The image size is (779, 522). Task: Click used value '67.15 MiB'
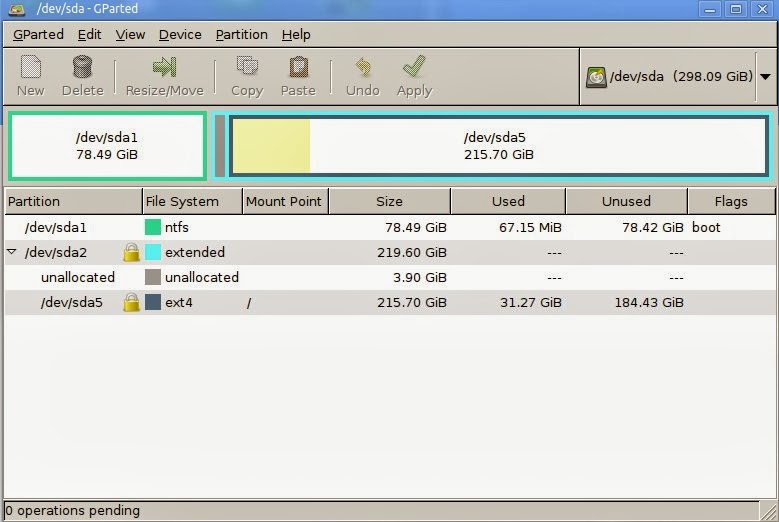[530, 227]
